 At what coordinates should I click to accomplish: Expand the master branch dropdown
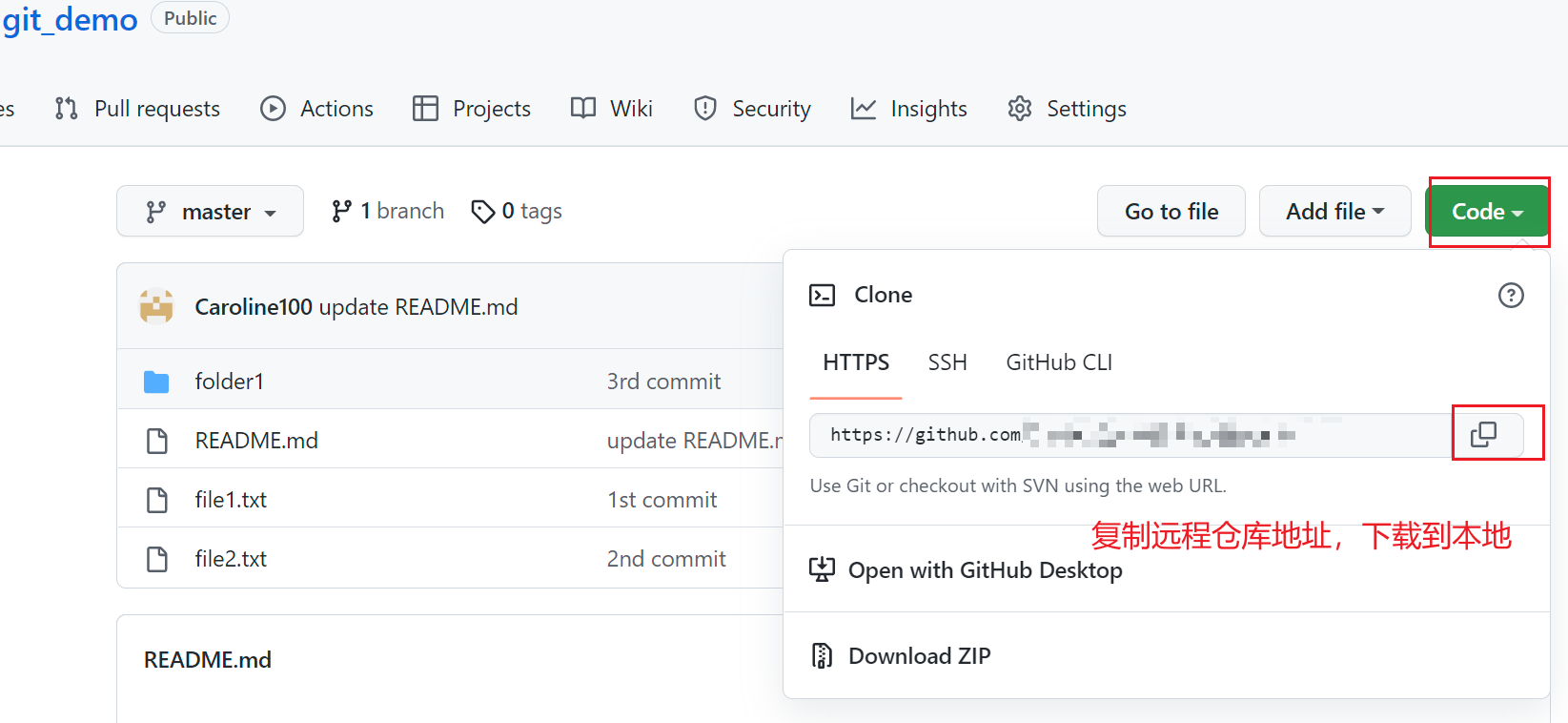click(210, 211)
